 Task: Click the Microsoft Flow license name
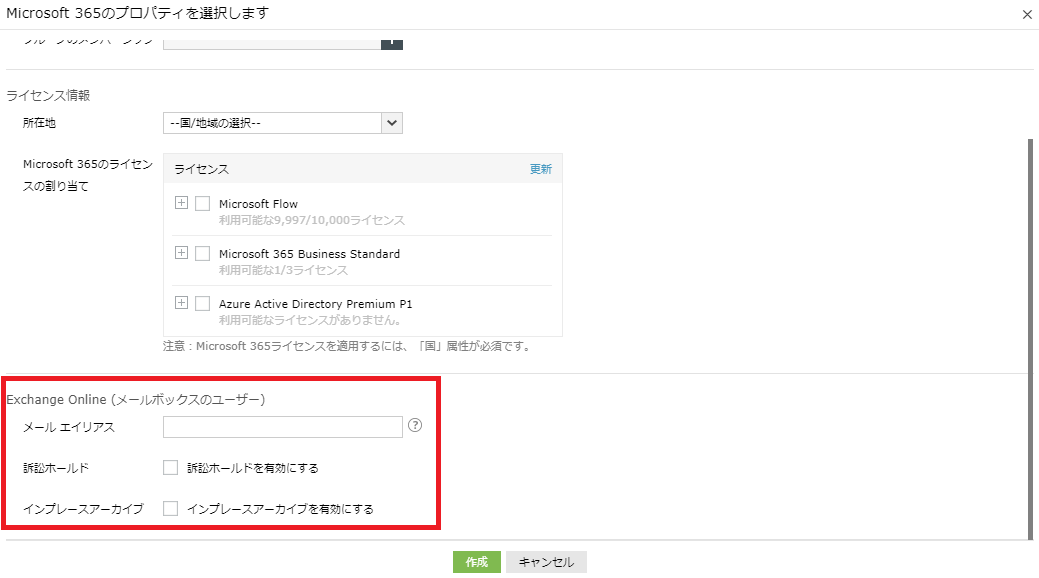258,204
